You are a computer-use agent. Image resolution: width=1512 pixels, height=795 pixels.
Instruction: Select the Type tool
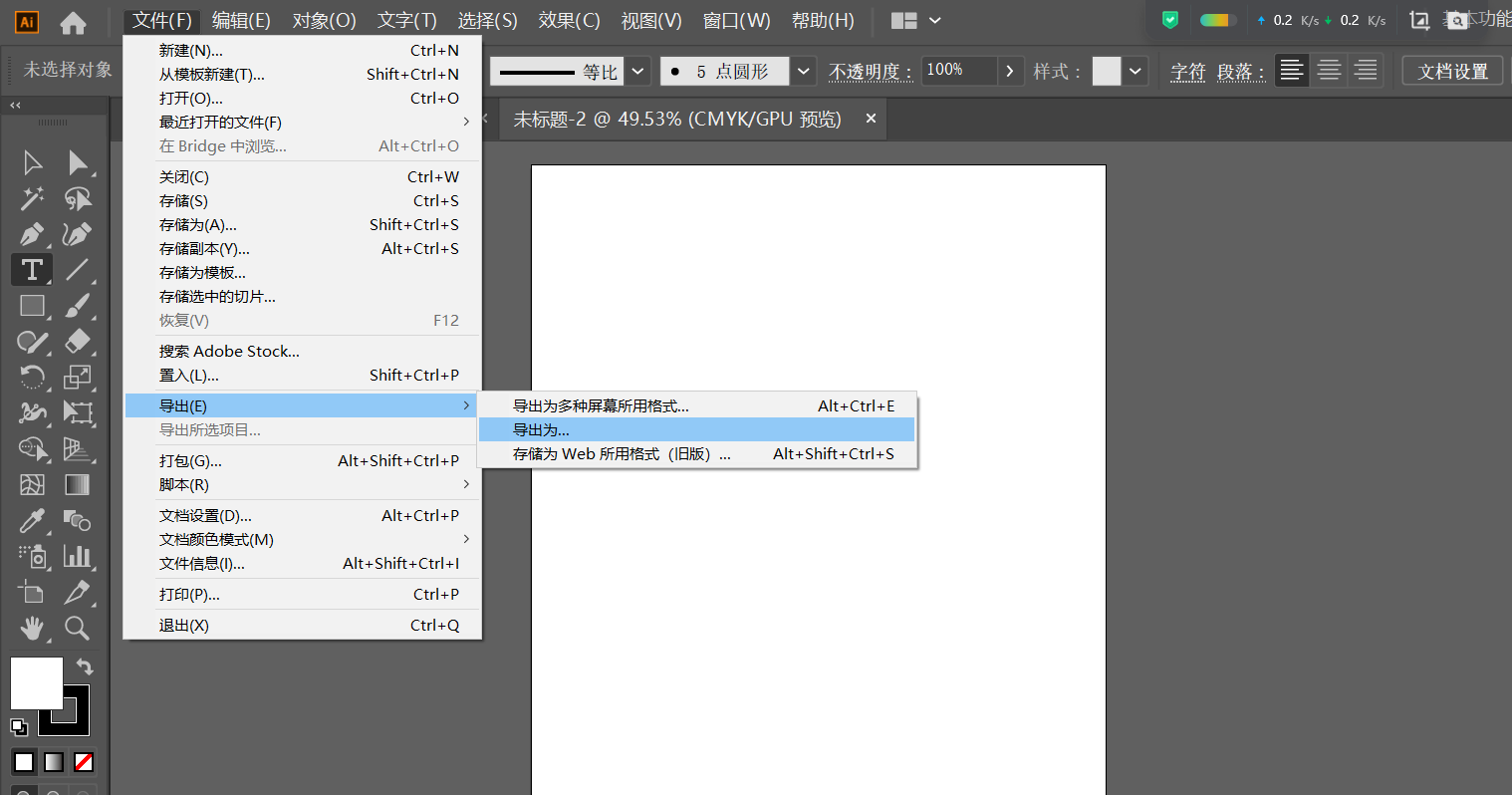point(32,269)
